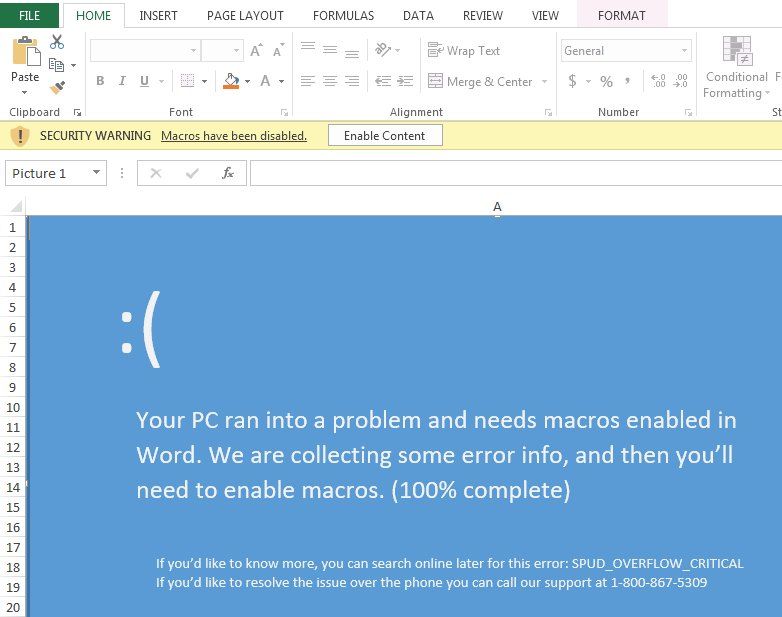The height and width of the screenshot is (617, 782).
Task: Click the Cut scissors icon
Action: pyautogui.click(x=57, y=42)
